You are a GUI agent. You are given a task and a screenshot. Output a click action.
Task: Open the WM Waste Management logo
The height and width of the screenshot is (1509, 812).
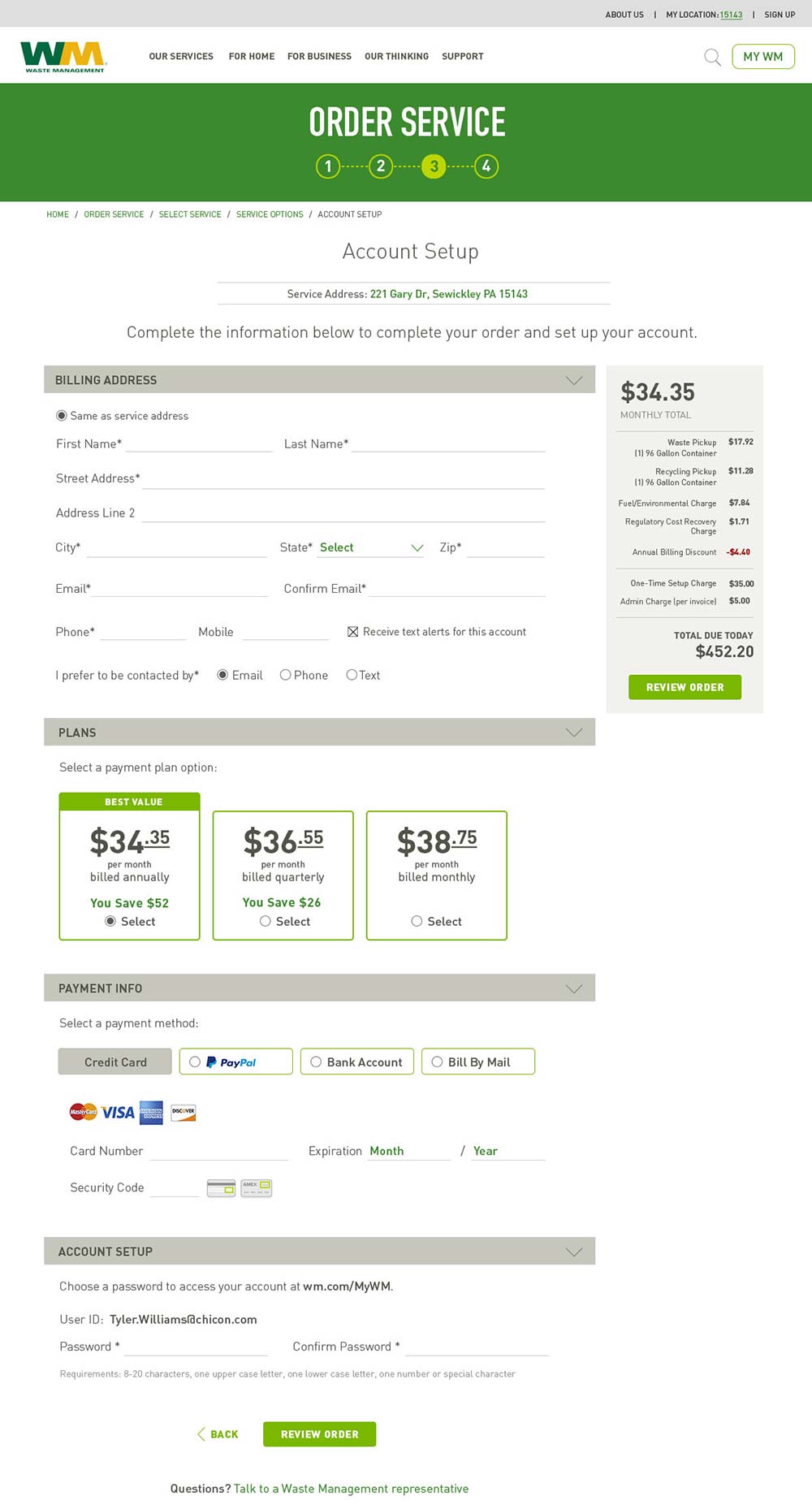[x=63, y=57]
